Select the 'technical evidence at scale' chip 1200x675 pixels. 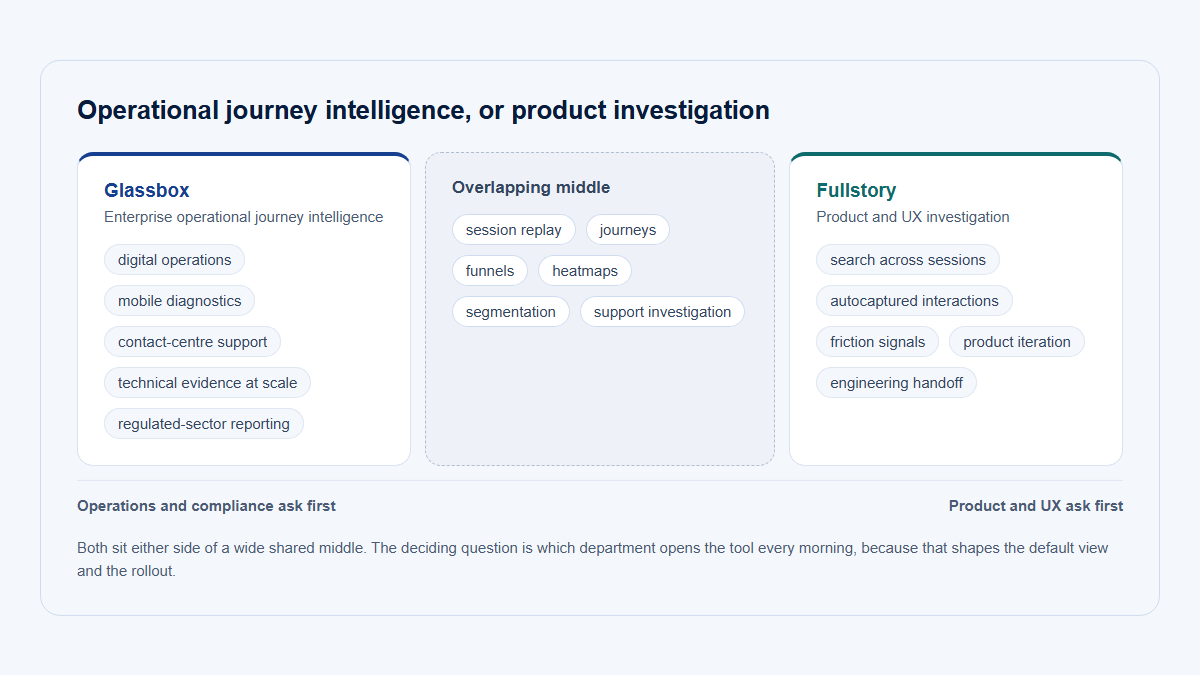[x=207, y=383]
